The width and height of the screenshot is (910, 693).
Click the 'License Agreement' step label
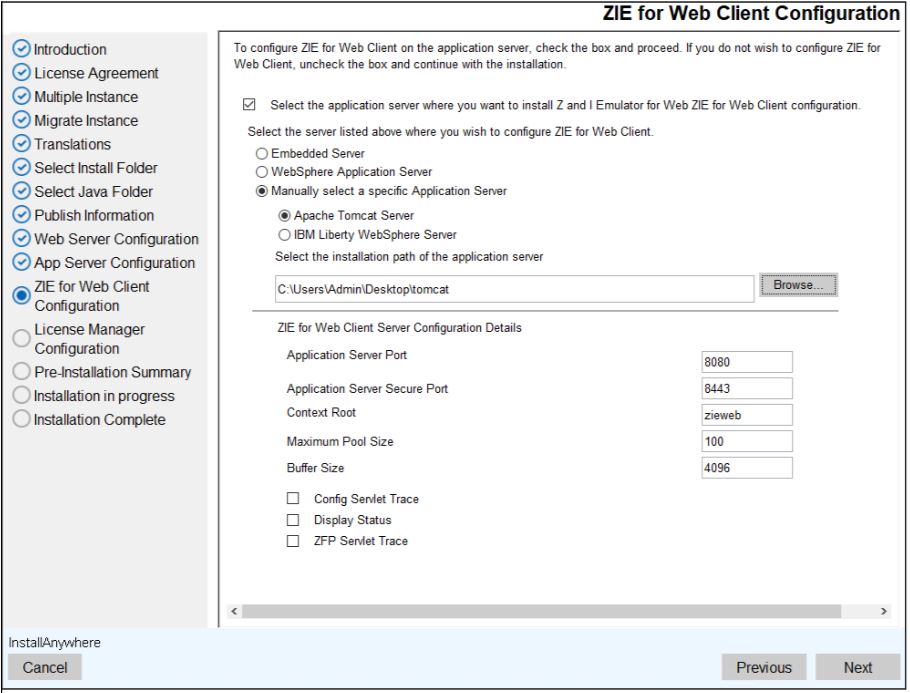click(96, 73)
